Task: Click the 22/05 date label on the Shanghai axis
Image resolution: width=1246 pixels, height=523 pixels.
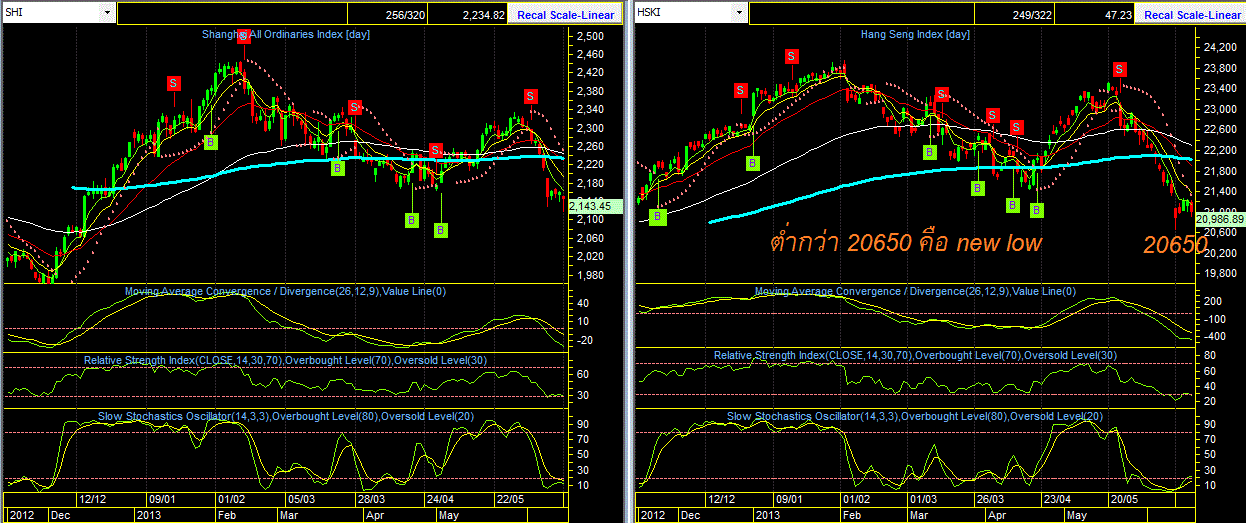Action: pos(510,498)
